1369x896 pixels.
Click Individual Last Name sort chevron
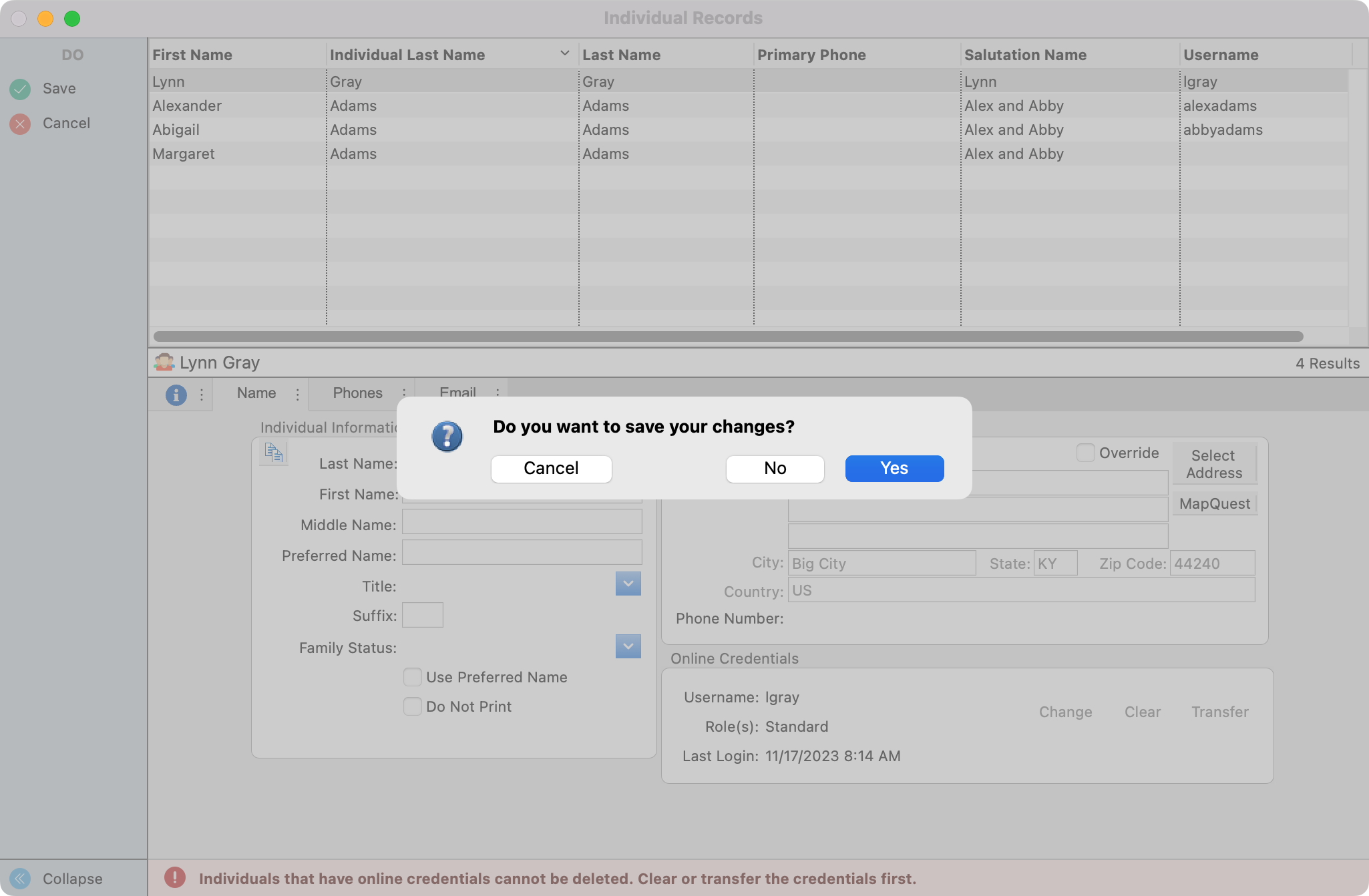tap(564, 53)
